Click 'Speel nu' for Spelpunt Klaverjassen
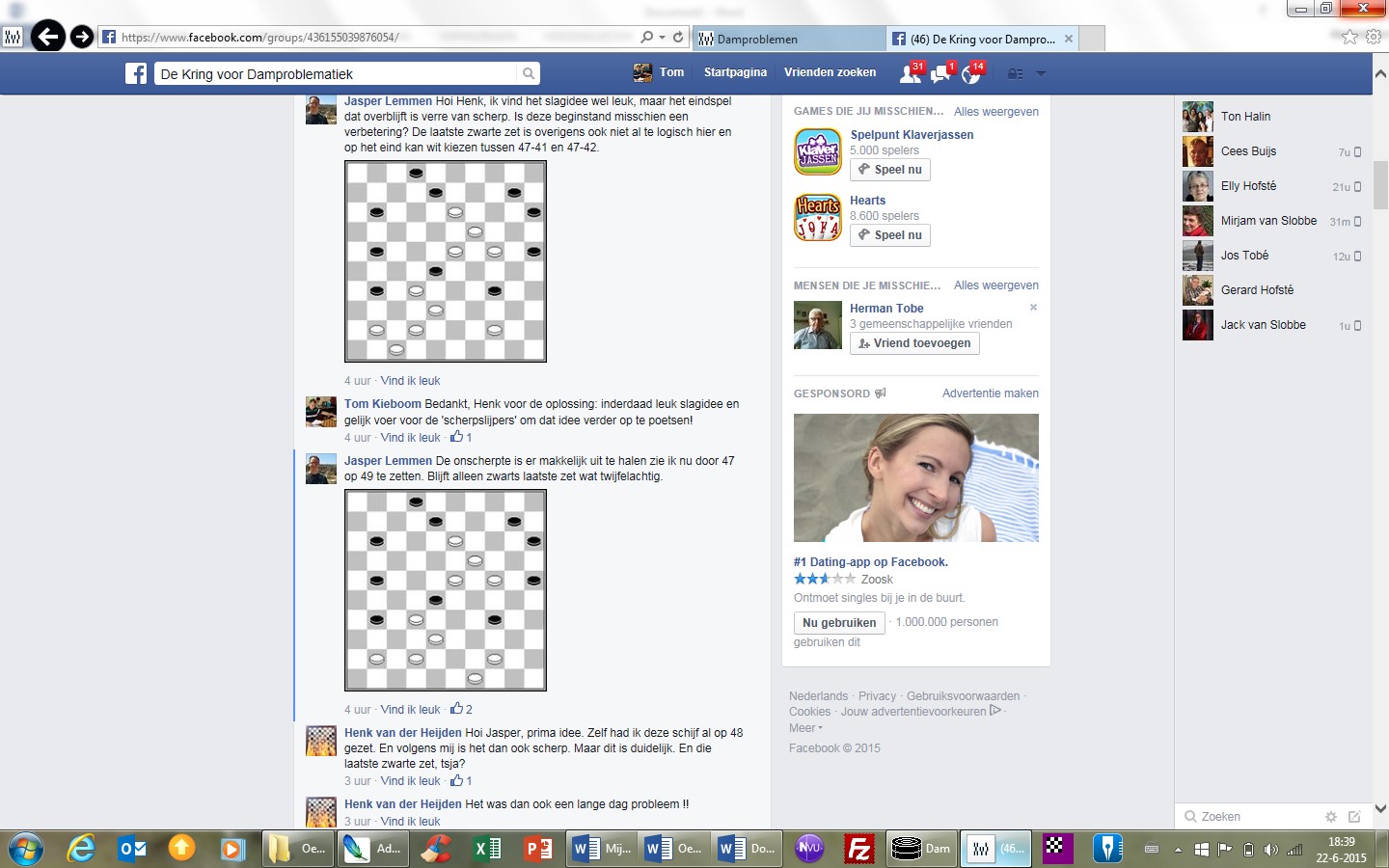The width and height of the screenshot is (1389, 868). [x=890, y=170]
